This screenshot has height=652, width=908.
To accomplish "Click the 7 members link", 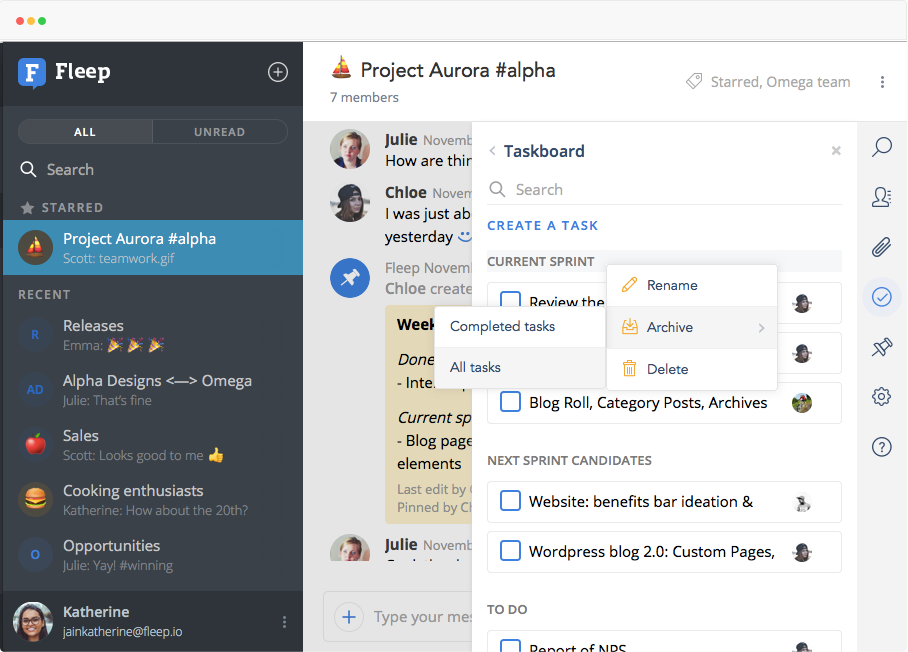I will 364,97.
